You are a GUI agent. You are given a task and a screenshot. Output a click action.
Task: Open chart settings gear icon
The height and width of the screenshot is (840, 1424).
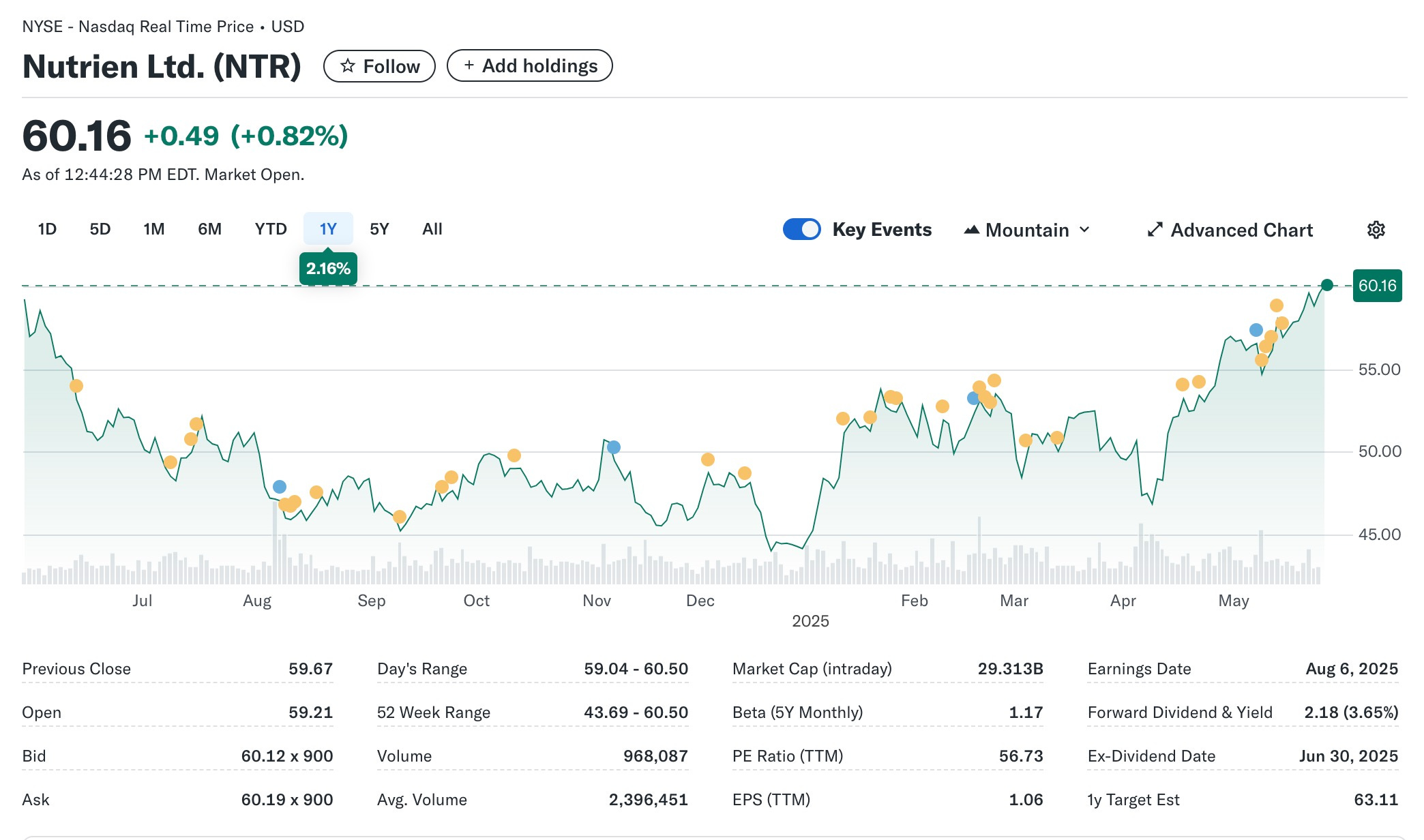pos(1376,230)
